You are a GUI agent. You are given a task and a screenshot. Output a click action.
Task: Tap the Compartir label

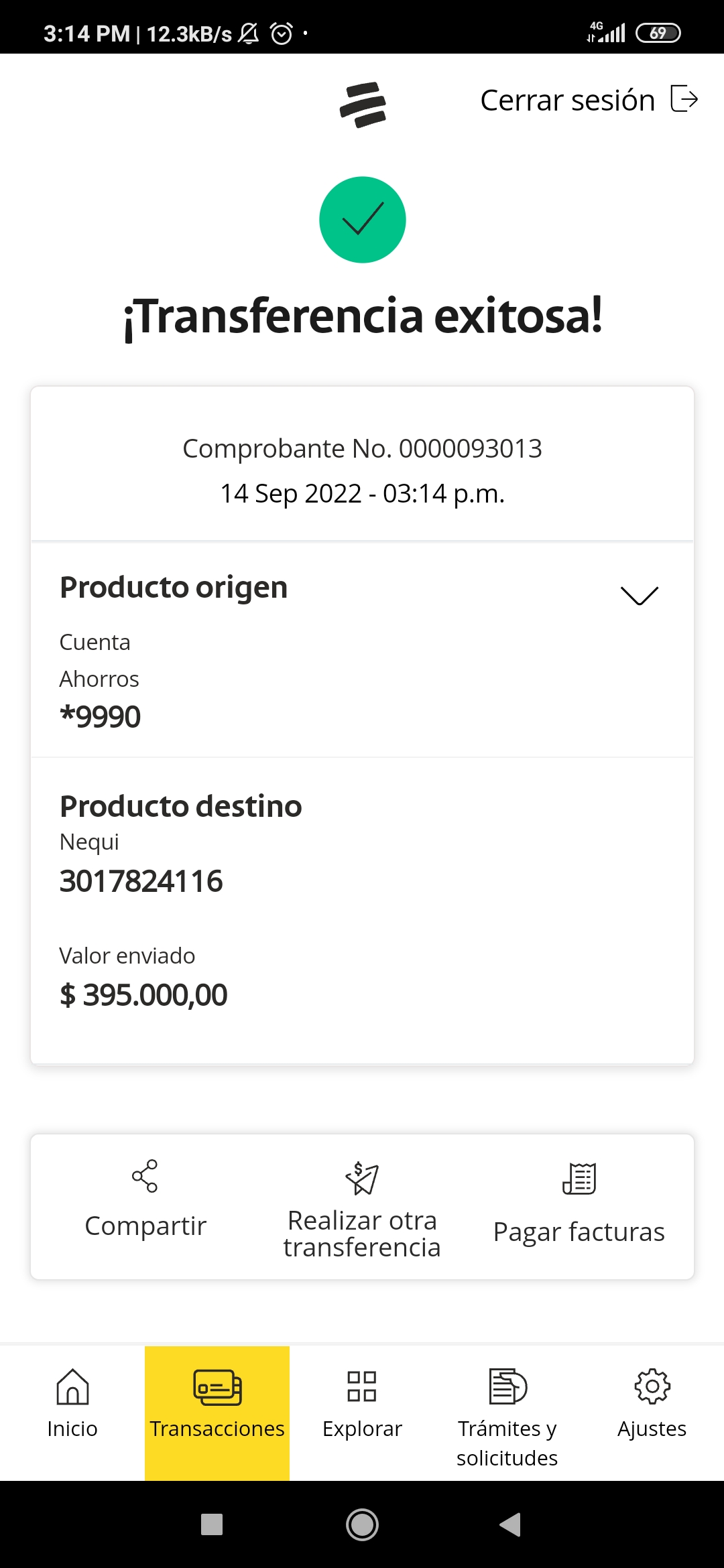click(x=145, y=1226)
